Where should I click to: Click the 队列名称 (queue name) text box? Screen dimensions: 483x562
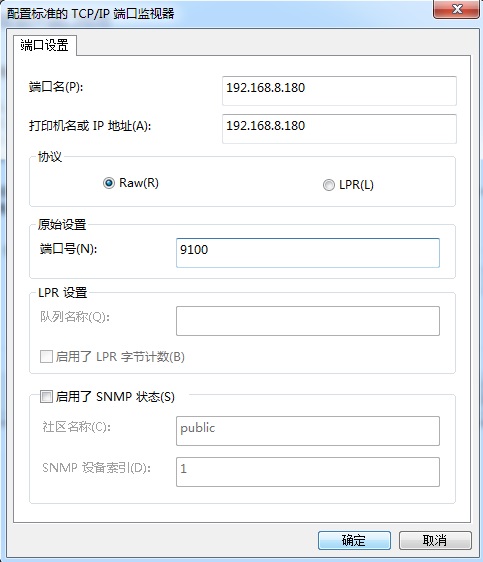click(x=308, y=321)
